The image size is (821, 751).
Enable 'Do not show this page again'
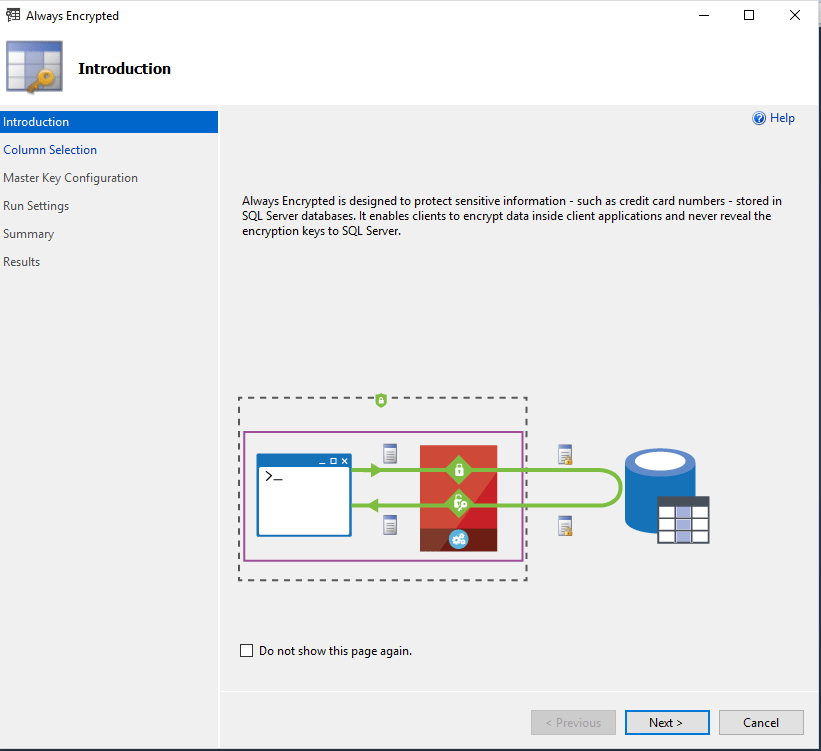click(247, 651)
